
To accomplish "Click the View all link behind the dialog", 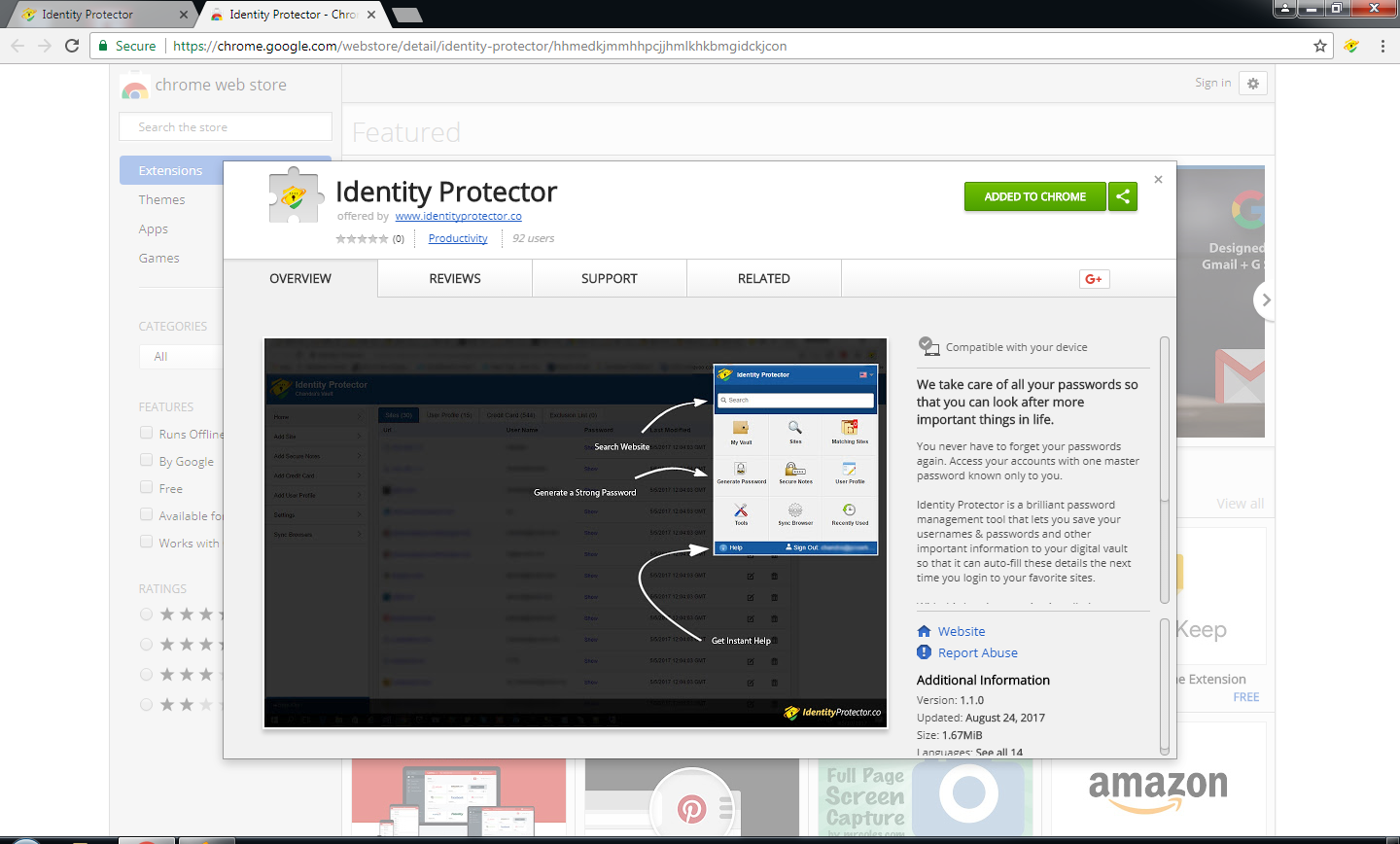I will (1241, 504).
